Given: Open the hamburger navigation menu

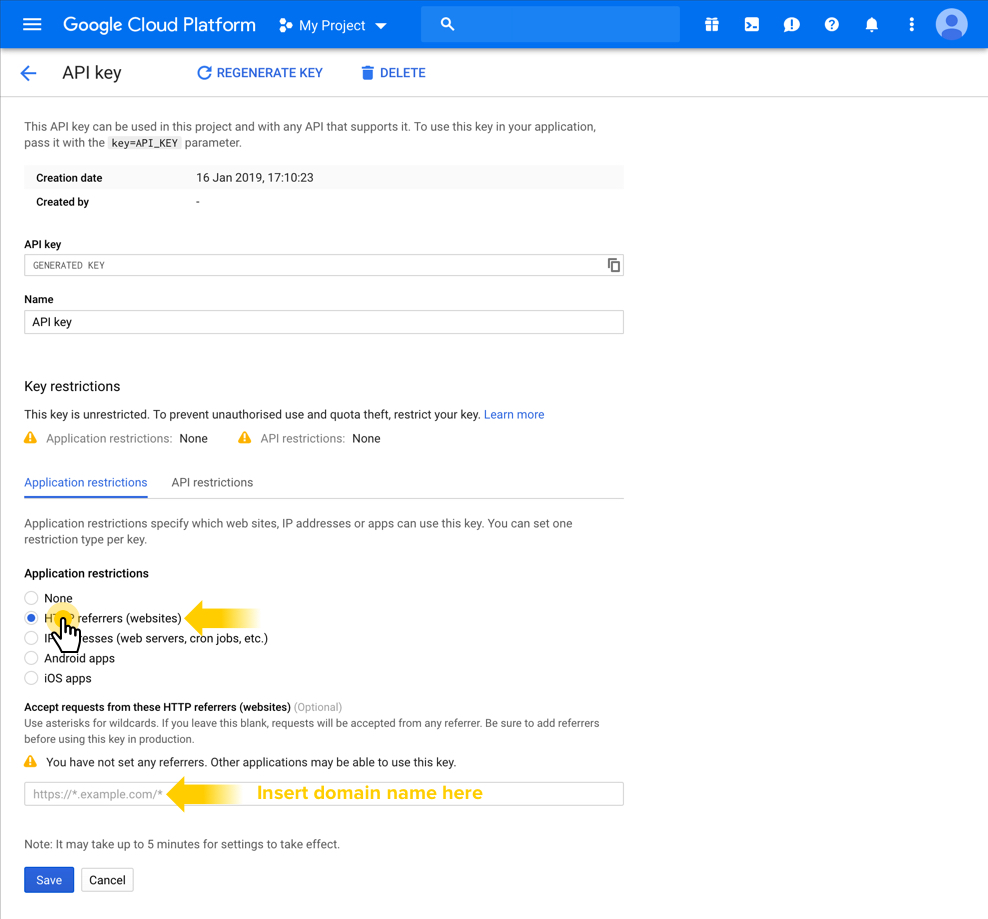Looking at the screenshot, I should pos(32,24).
